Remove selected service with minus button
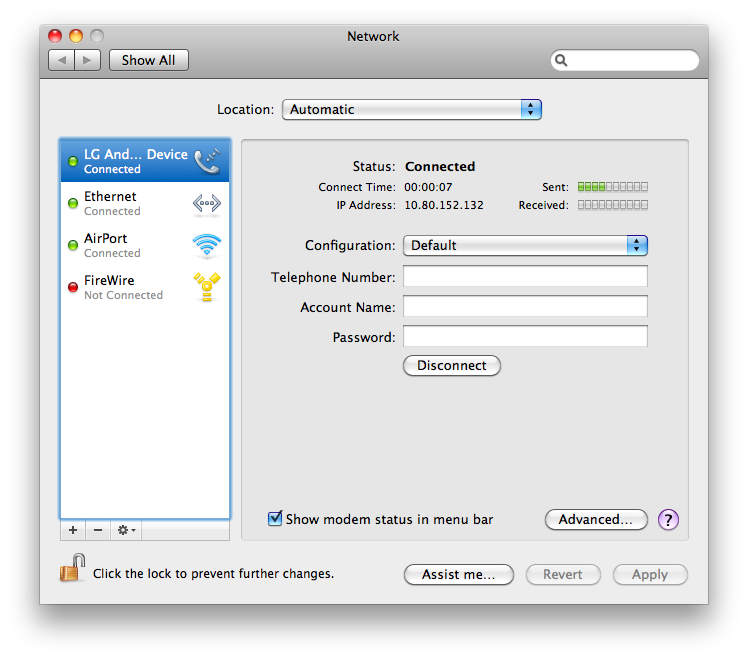 pos(98,530)
